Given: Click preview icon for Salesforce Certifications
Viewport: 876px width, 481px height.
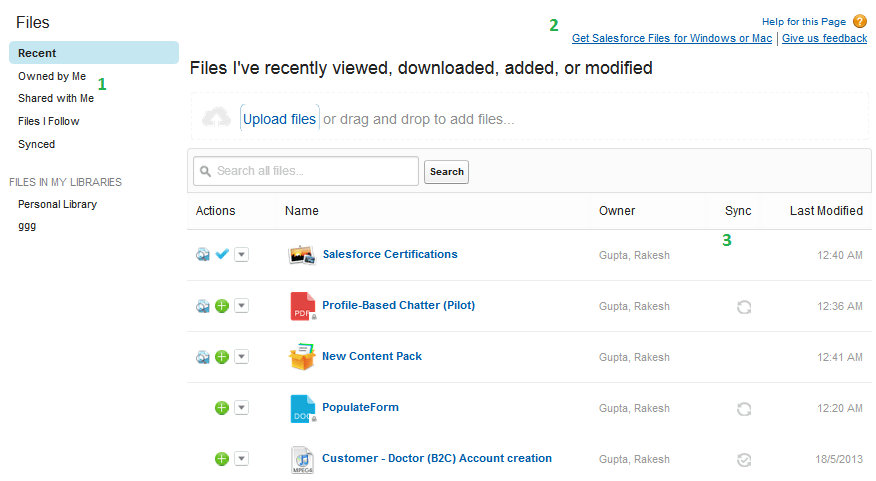Looking at the screenshot, I should [x=202, y=255].
